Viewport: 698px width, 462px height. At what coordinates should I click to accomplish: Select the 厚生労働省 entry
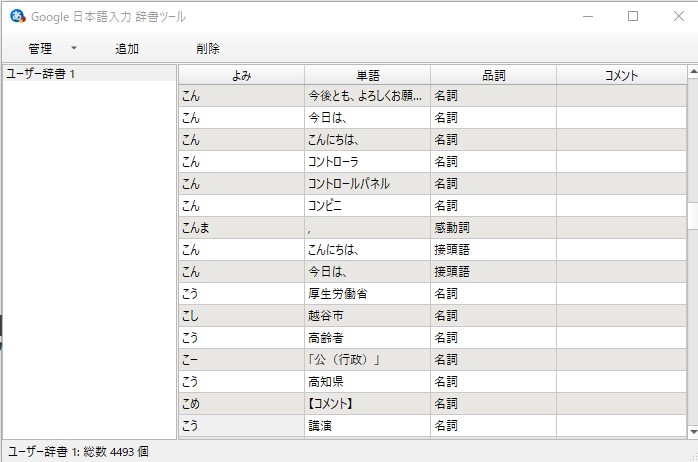(367, 294)
